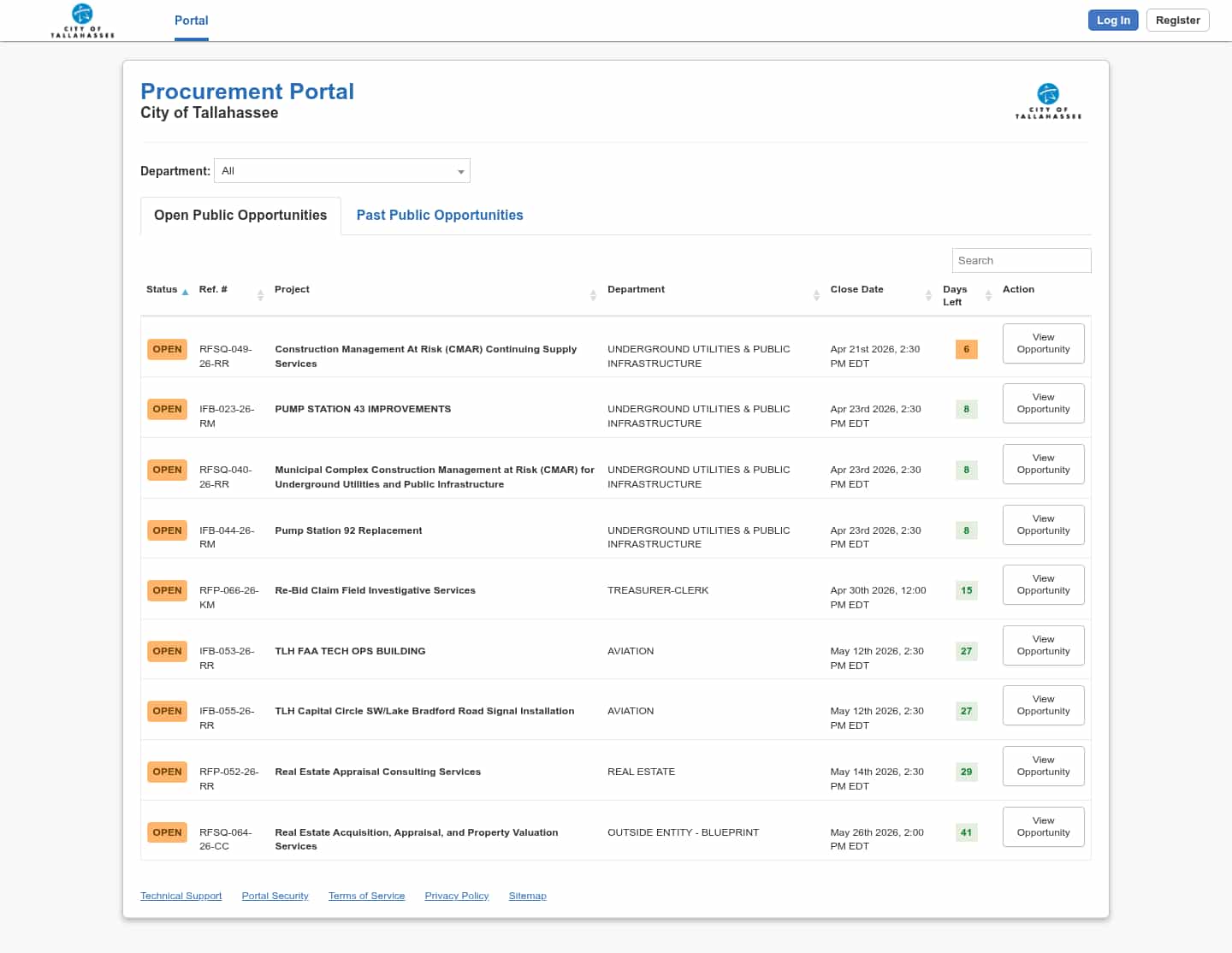
Task: Click the City of Tallahassee logo in header
Action: [x=82, y=21]
